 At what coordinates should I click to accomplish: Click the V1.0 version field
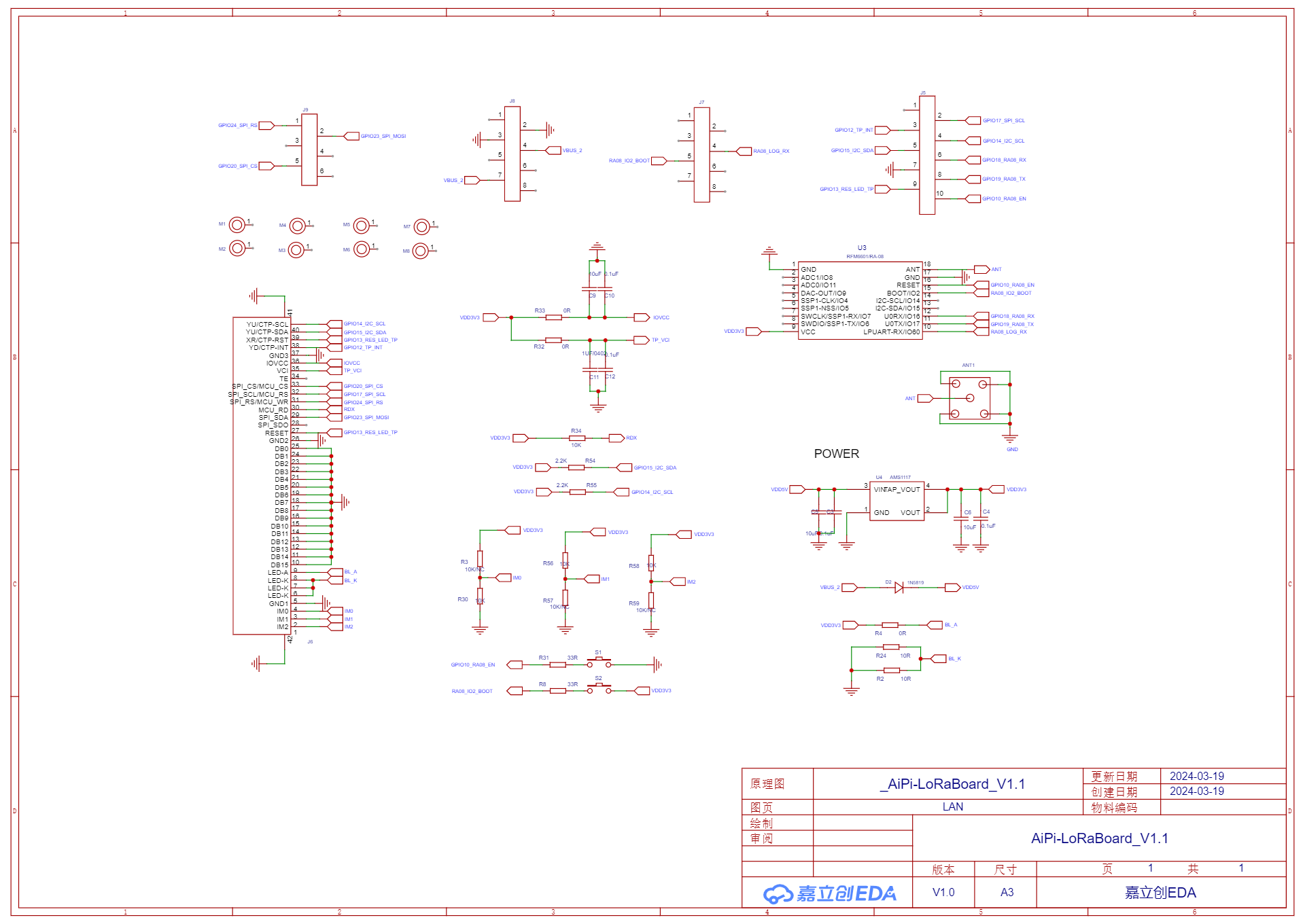click(x=943, y=892)
